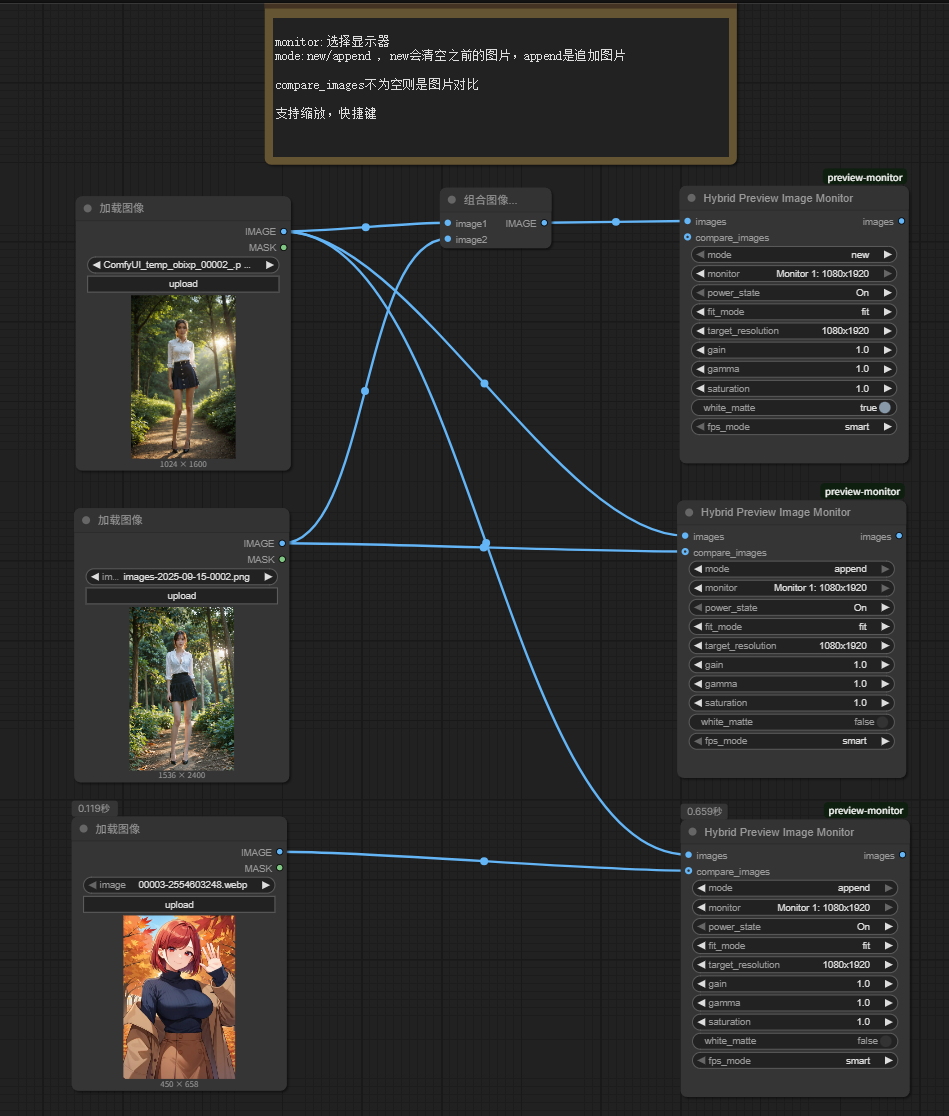The height and width of the screenshot is (1116, 949).
Task: Click the collapse dot of the bottom Hybrid Preview Image Monitor
Action: point(692,831)
